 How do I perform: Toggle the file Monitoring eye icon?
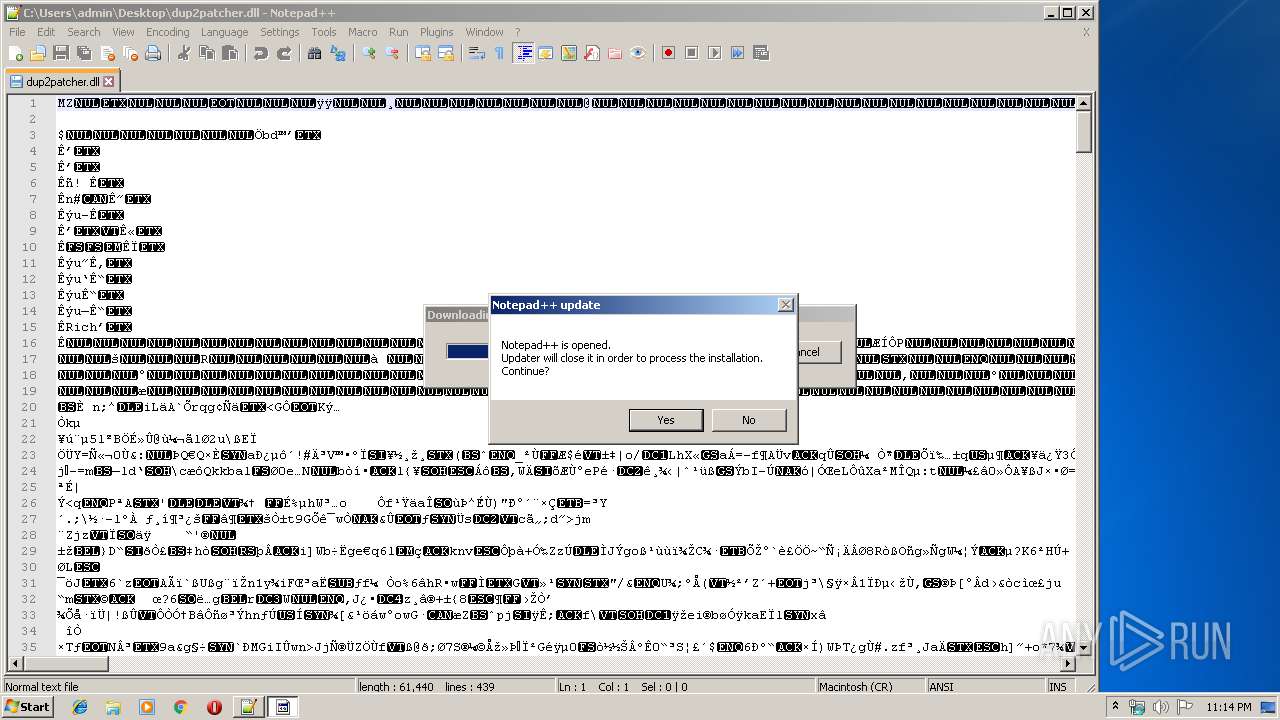[638, 53]
